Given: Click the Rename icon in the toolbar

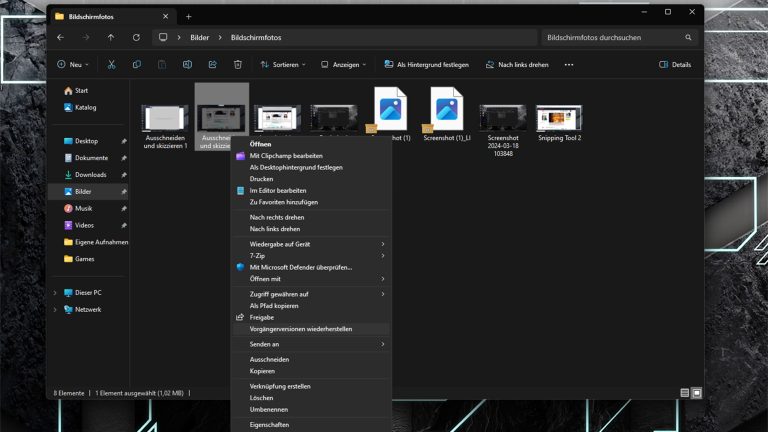Looking at the screenshot, I should (x=187, y=64).
